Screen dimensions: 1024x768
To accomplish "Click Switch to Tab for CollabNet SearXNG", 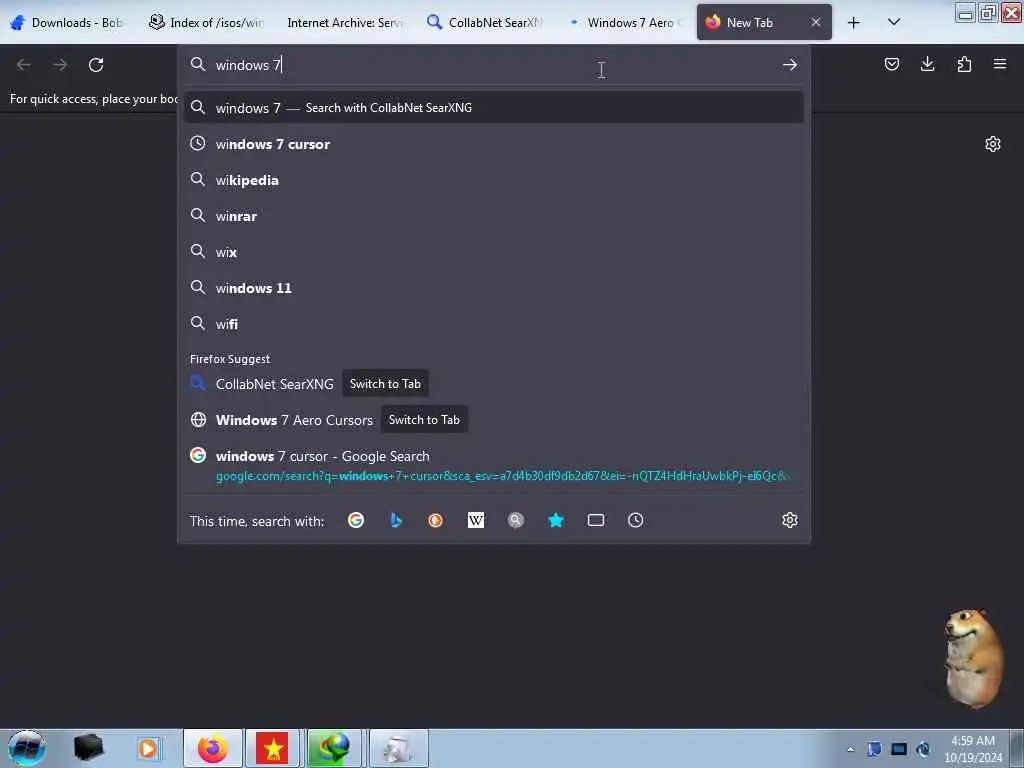I will point(385,384).
